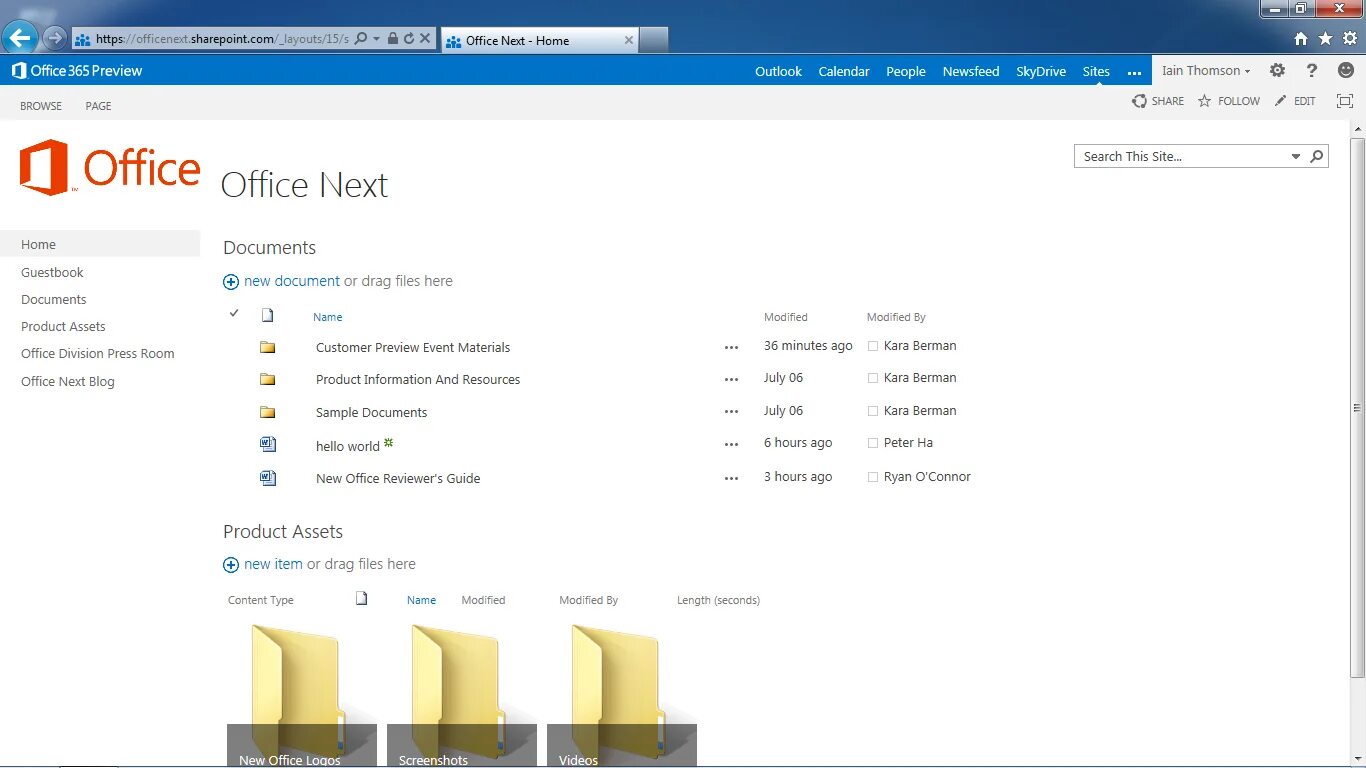This screenshot has height=768, width=1366.
Task: Open Newsfeed in top navigation
Action: [x=971, y=71]
